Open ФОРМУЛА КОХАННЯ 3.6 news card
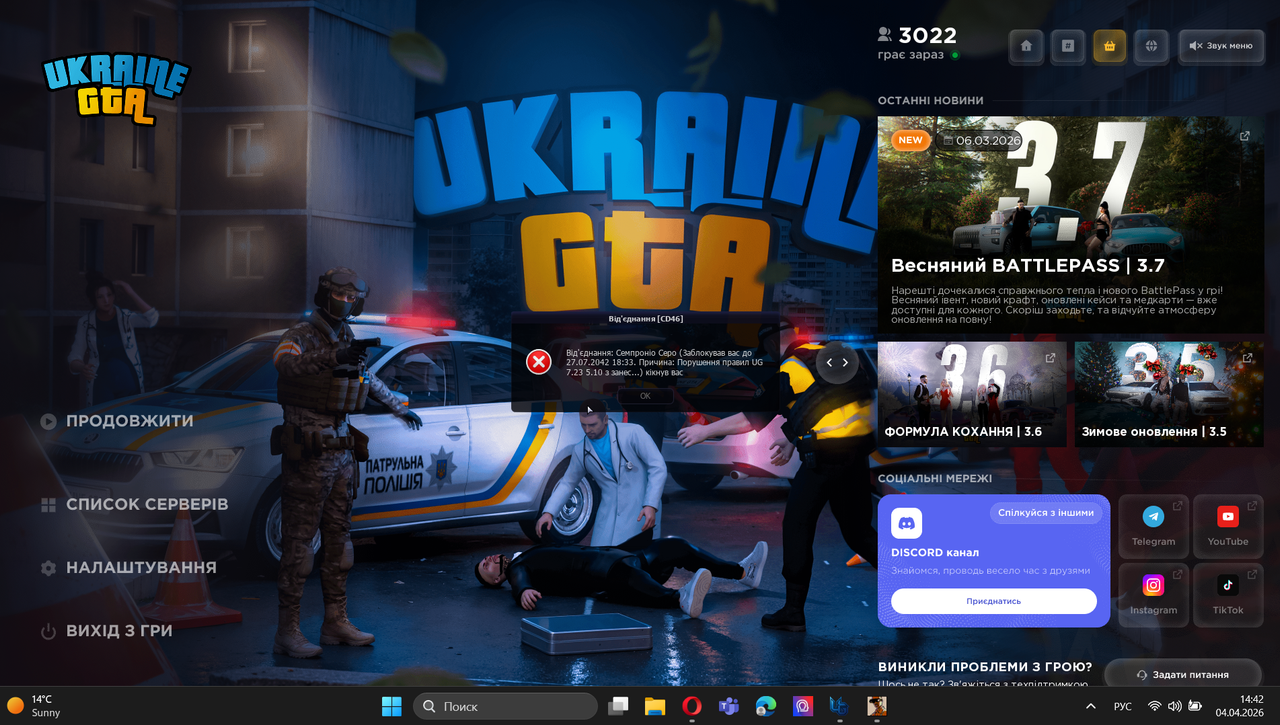Viewport: 1280px width, 725px height. click(x=972, y=394)
